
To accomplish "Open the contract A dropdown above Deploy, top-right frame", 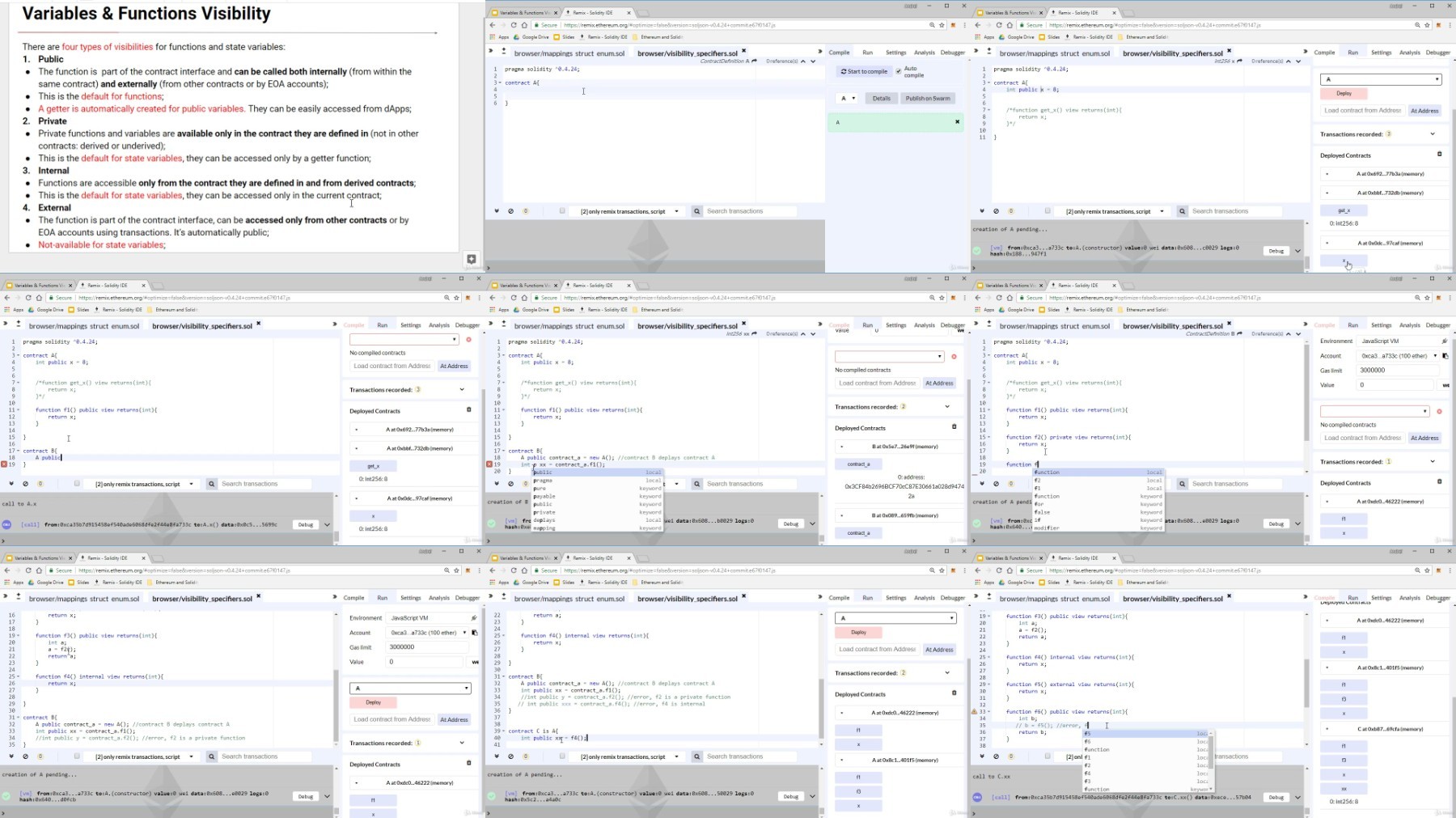I will (x=1381, y=79).
